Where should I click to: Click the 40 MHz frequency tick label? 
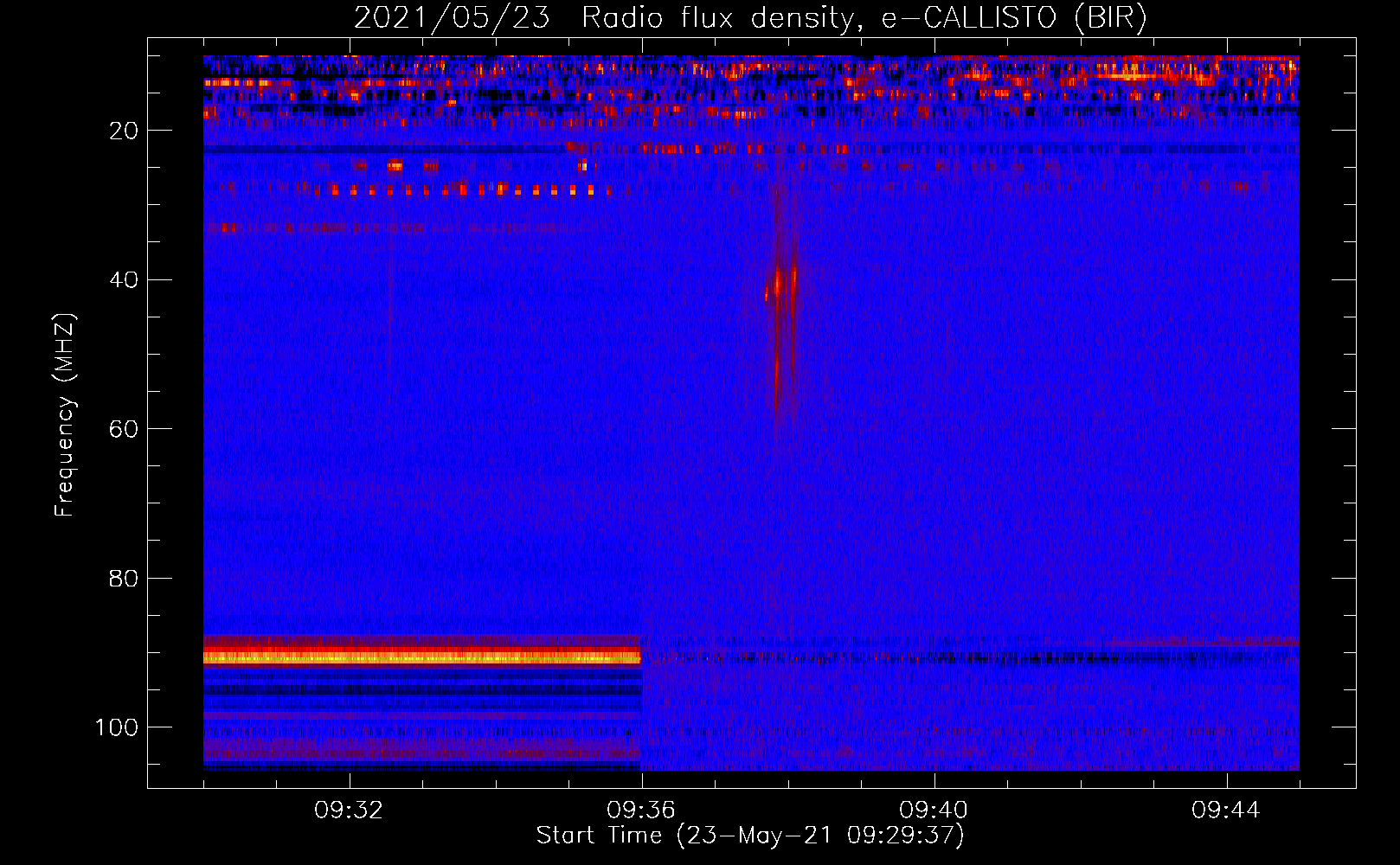click(124, 280)
